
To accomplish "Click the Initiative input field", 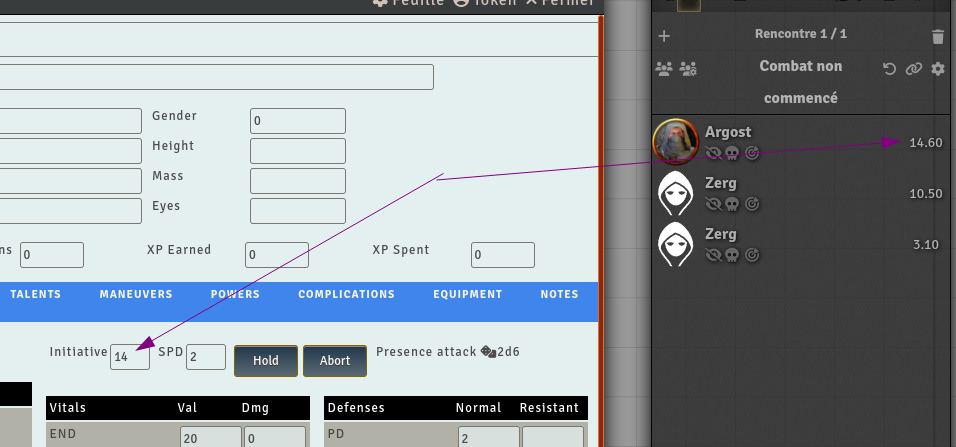I will [130, 356].
